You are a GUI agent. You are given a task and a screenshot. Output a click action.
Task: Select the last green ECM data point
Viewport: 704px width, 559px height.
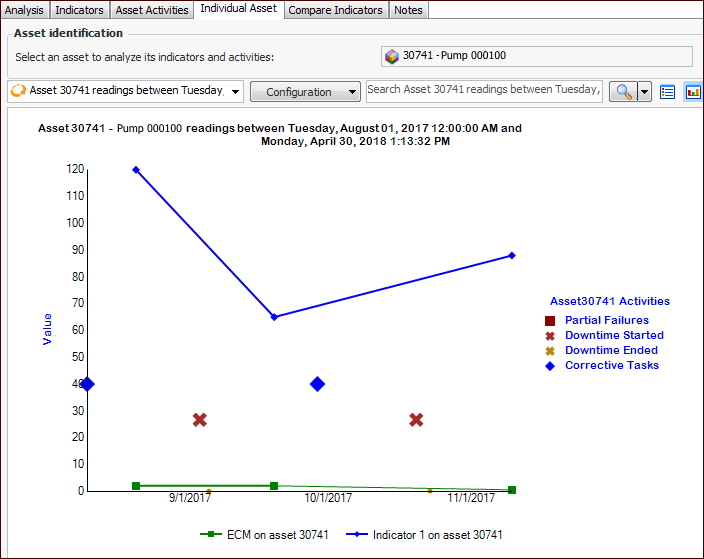pos(512,490)
